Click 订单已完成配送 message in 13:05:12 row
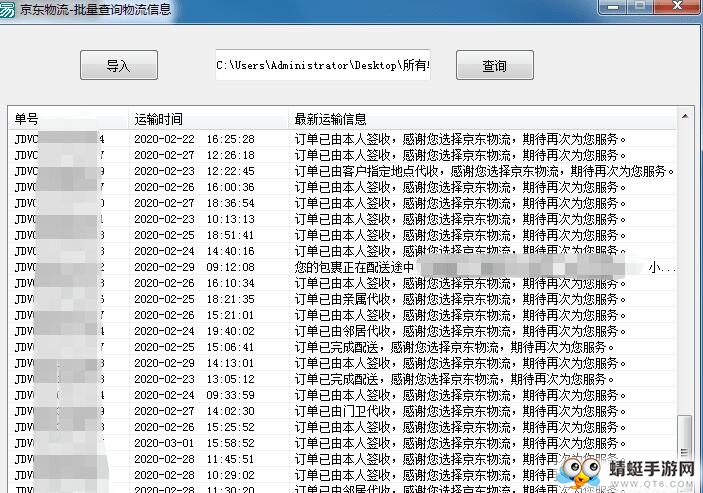703x493 pixels. tap(336, 379)
